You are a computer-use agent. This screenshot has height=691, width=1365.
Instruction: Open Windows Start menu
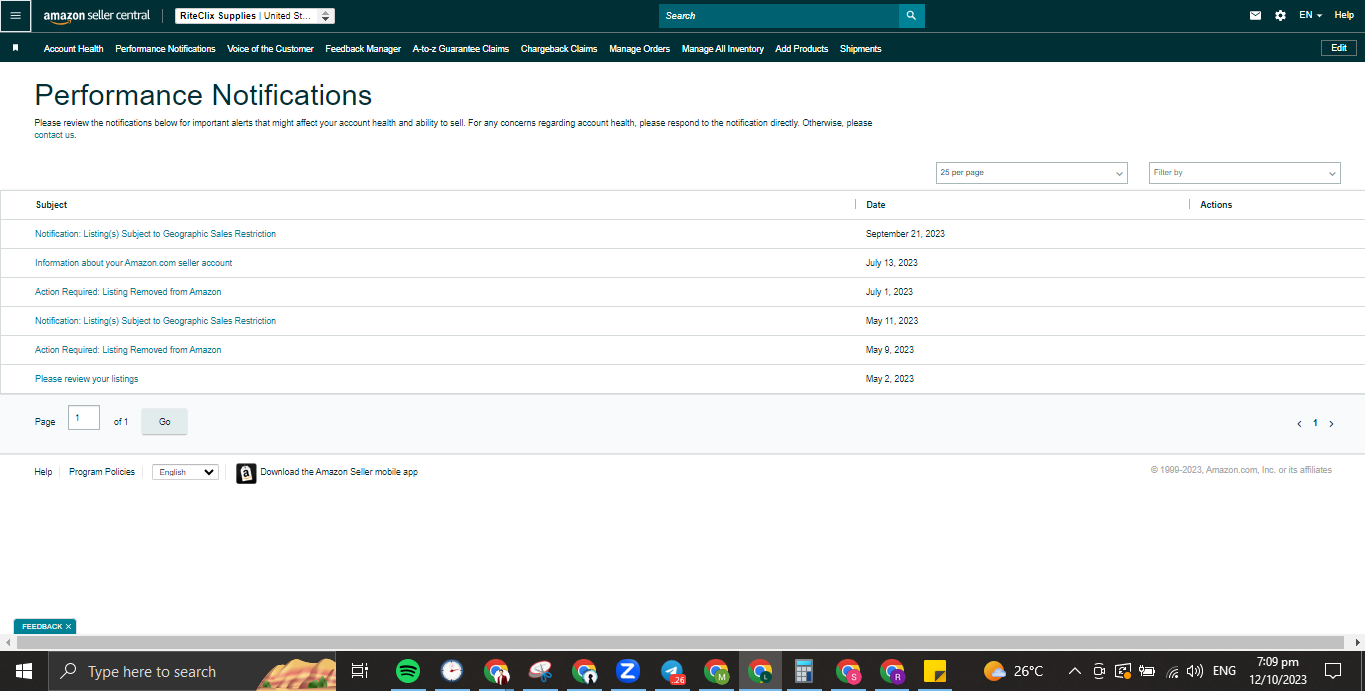23,671
